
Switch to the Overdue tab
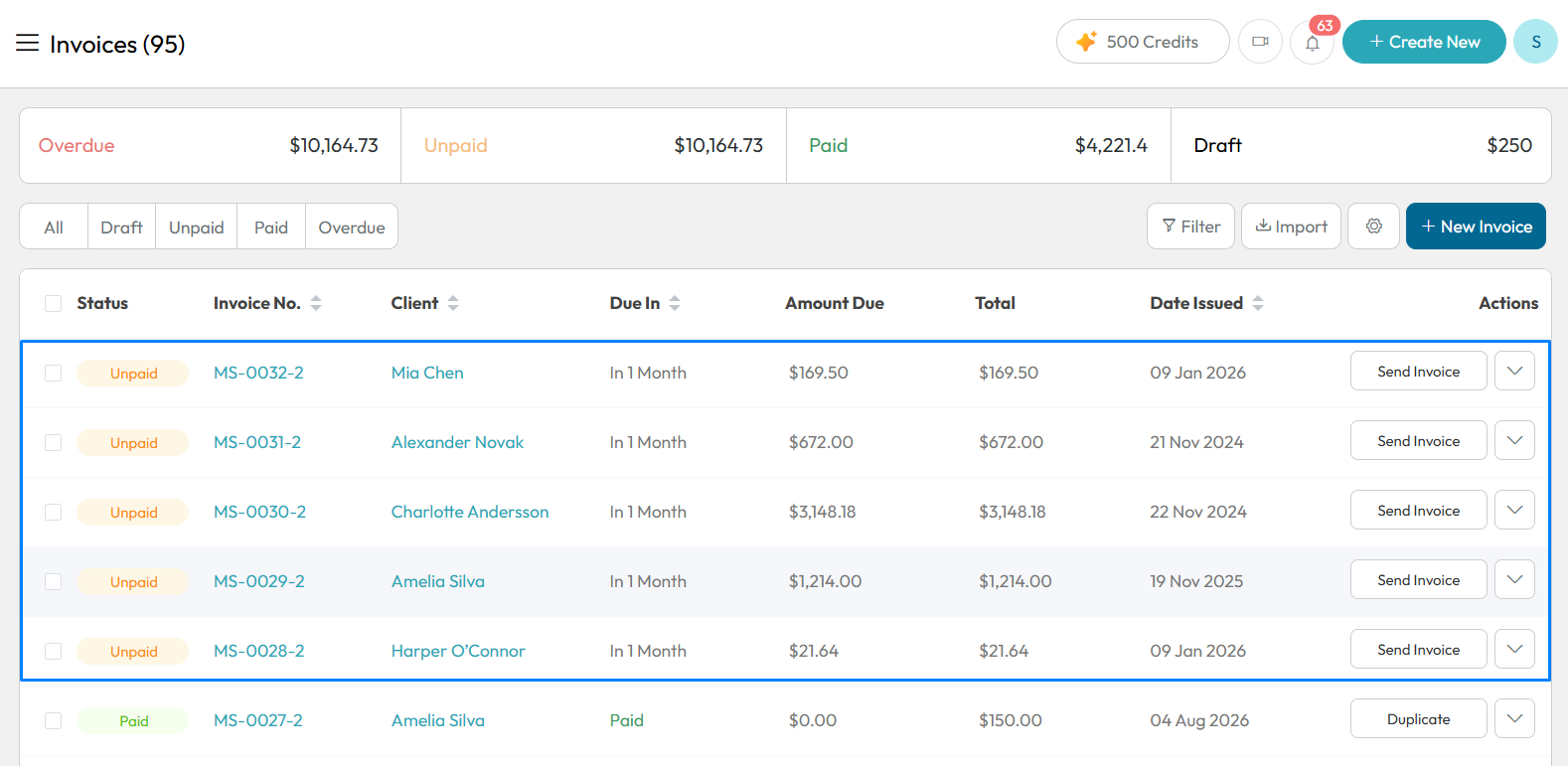[x=352, y=228]
